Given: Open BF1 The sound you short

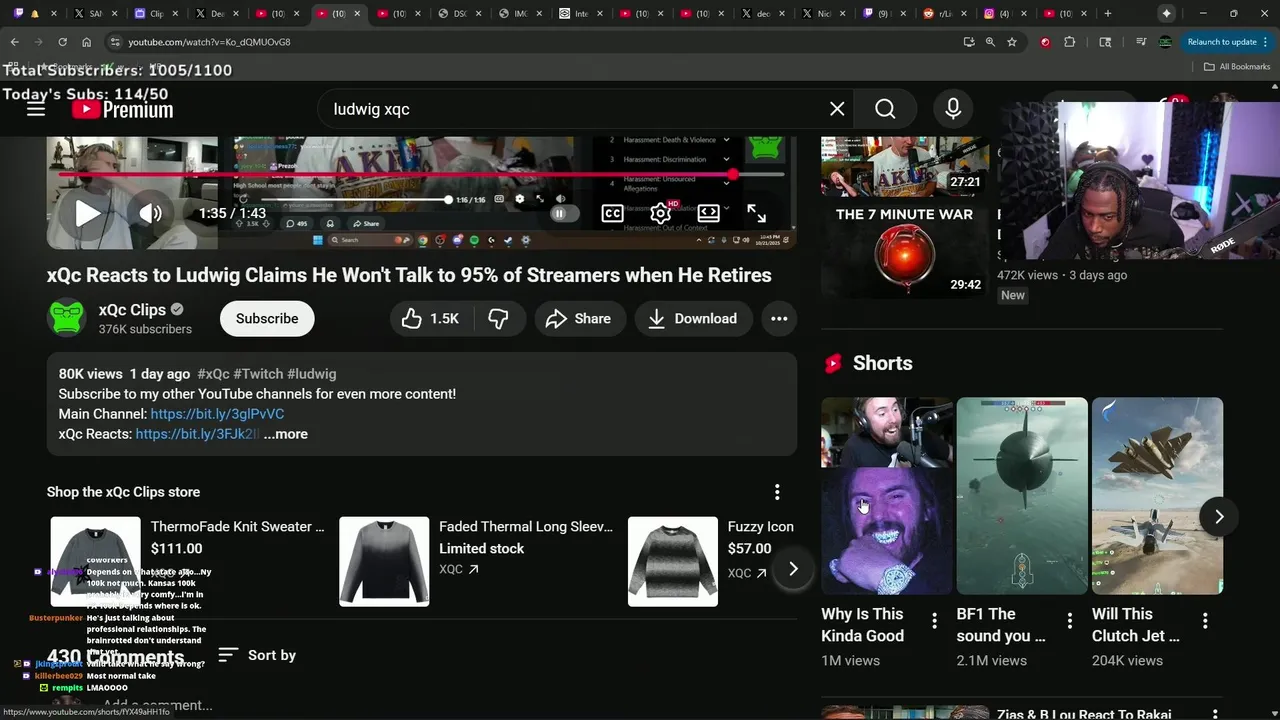Looking at the screenshot, I should tap(1022, 496).
